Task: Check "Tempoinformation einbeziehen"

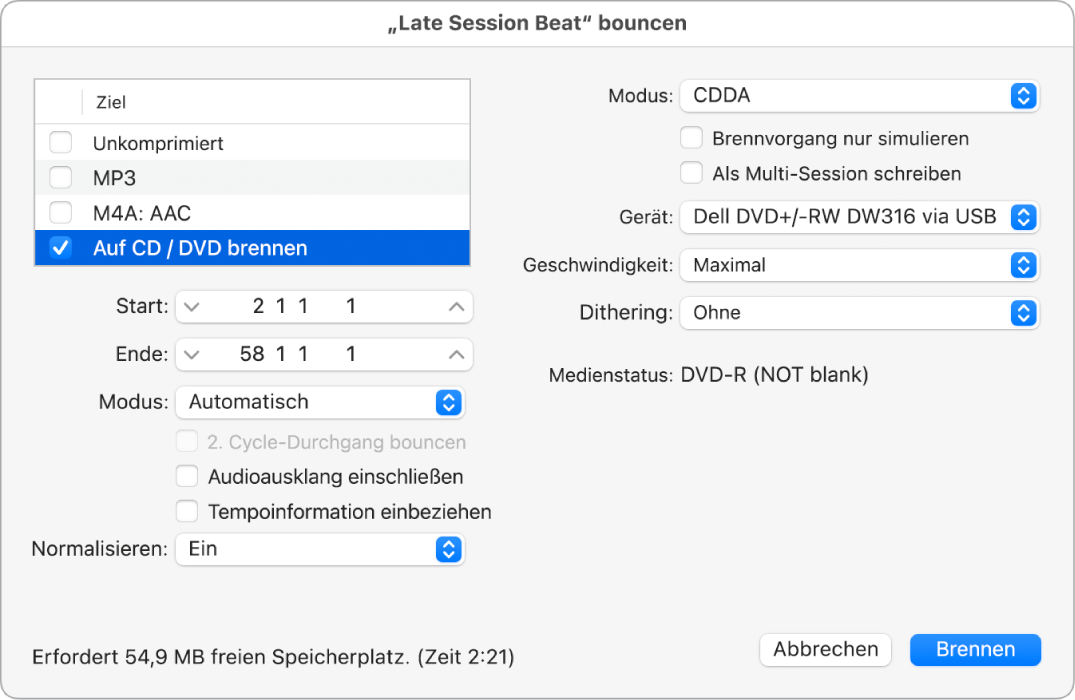Action: point(187,512)
